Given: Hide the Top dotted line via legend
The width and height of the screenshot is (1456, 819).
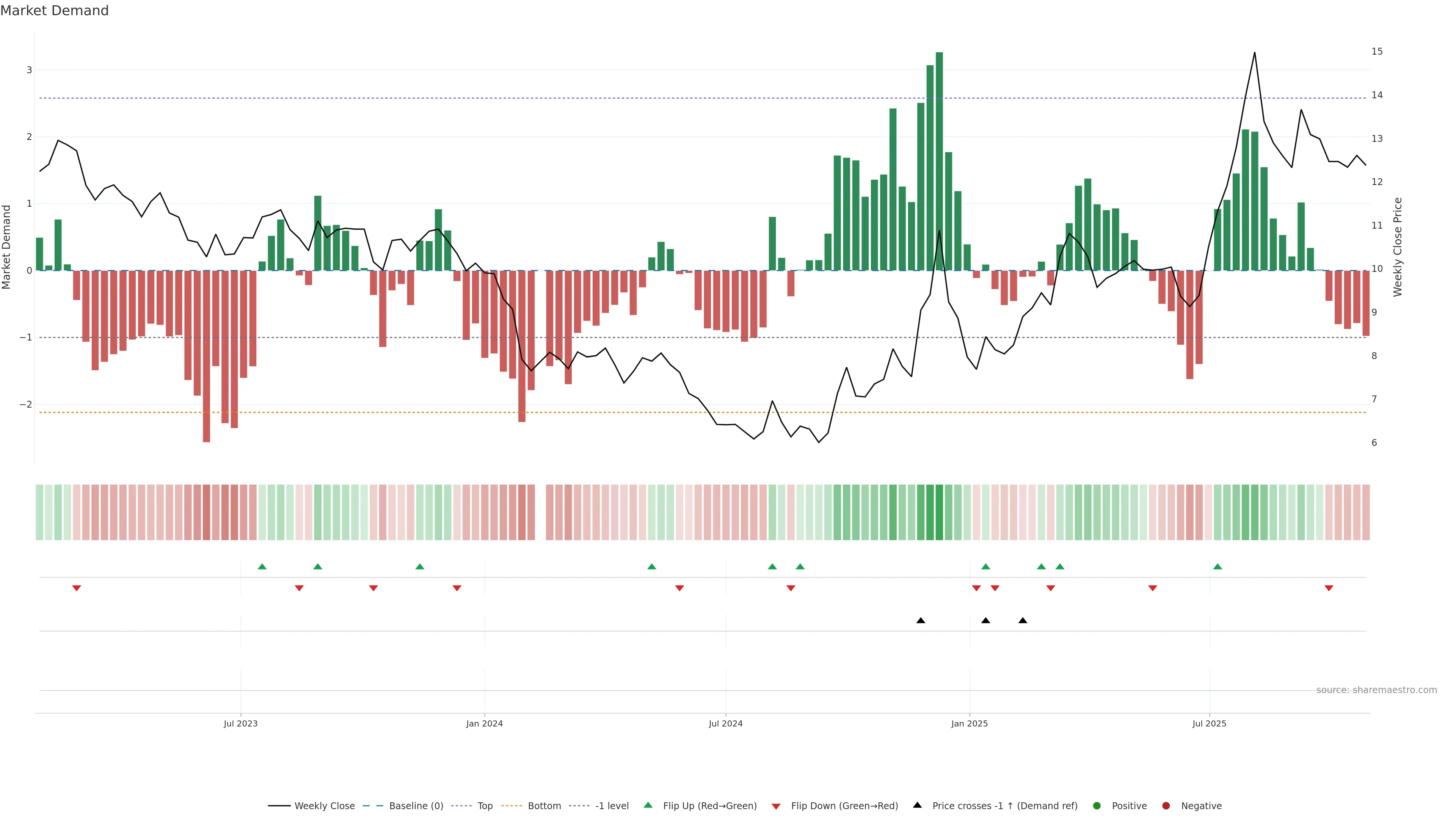Looking at the screenshot, I should (x=485, y=805).
